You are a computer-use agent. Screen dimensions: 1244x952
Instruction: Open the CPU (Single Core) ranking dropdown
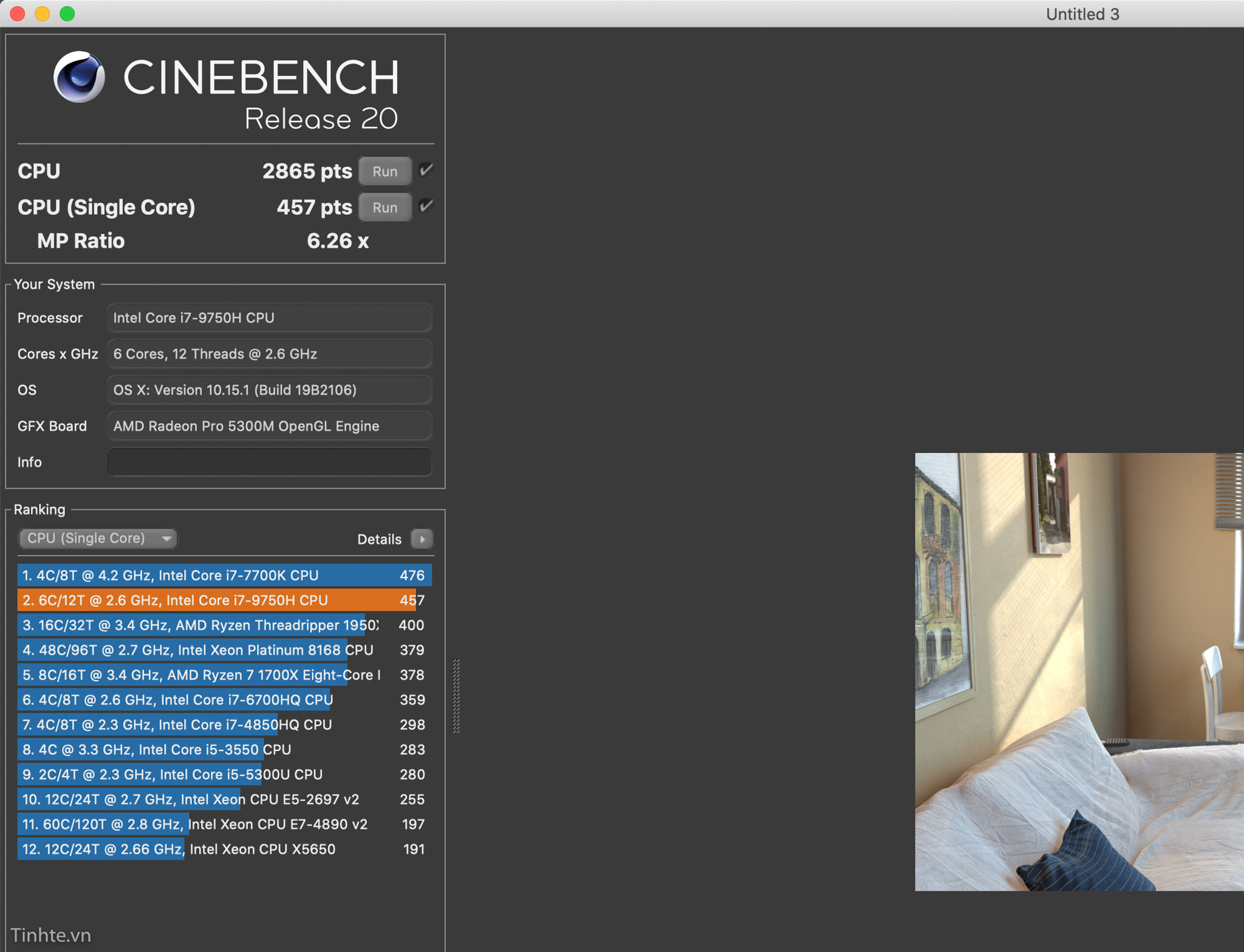pos(98,539)
